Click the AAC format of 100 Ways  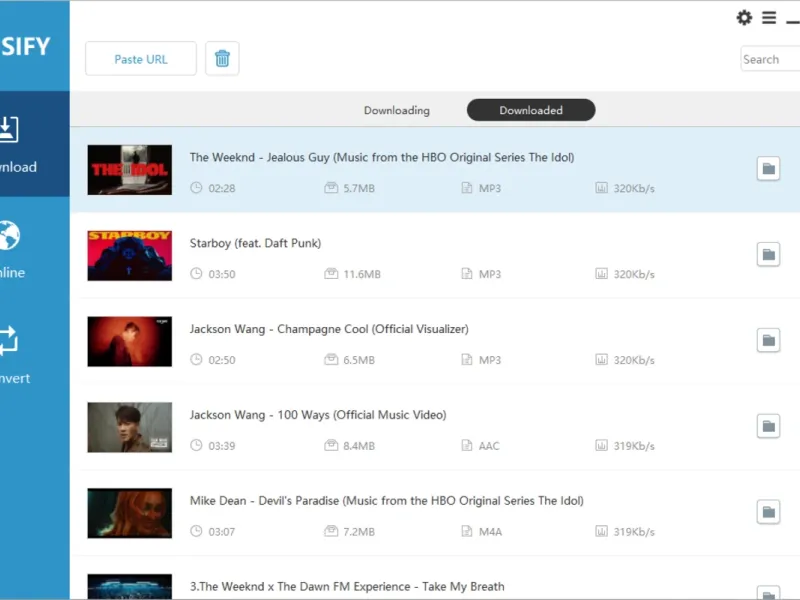pos(489,445)
